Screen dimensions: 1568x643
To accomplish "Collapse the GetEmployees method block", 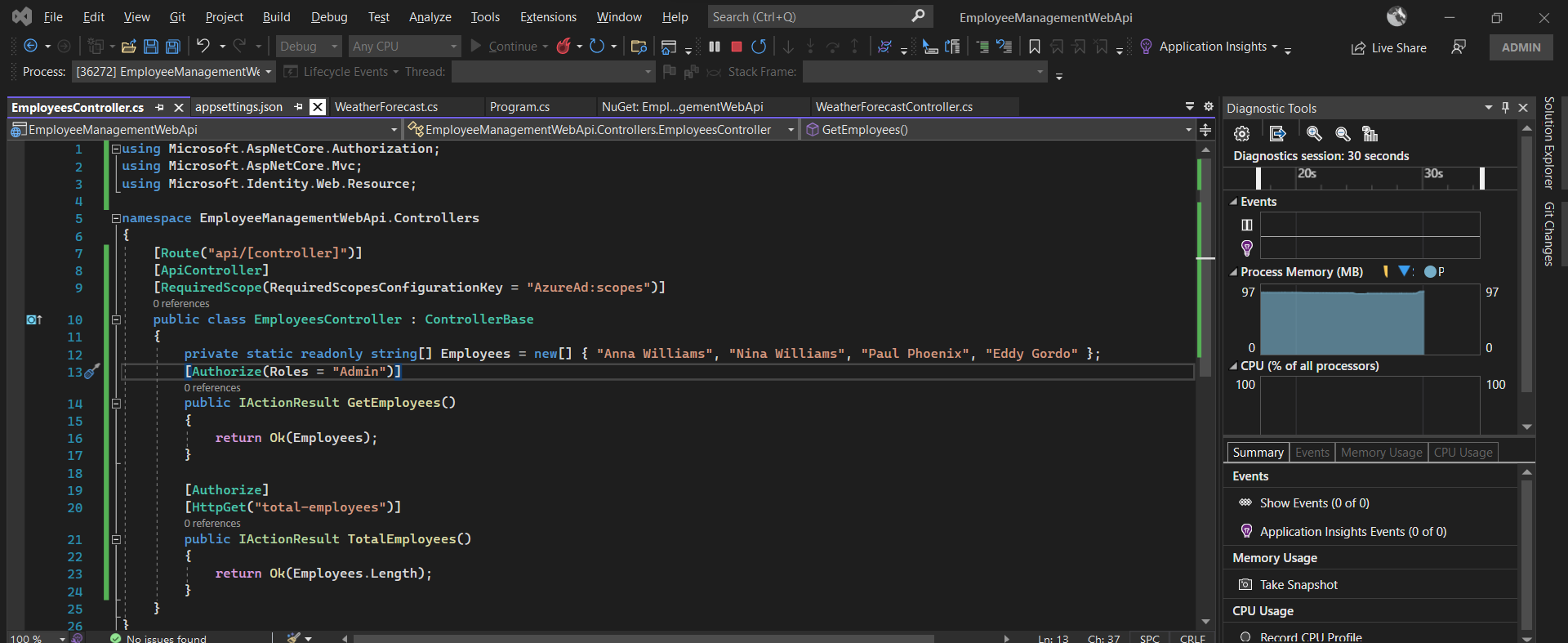I will click(116, 403).
